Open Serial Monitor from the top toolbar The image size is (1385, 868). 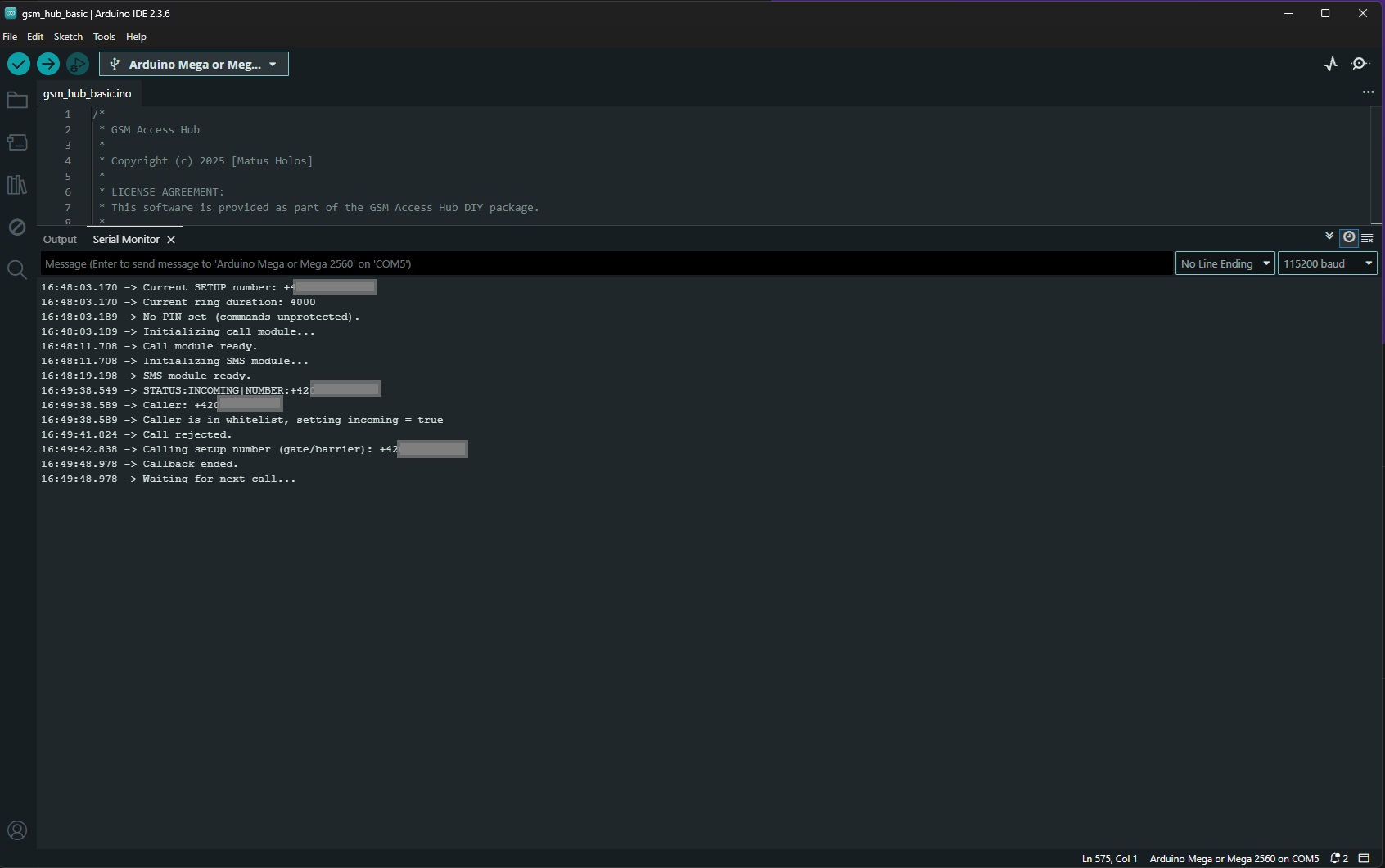1360,64
